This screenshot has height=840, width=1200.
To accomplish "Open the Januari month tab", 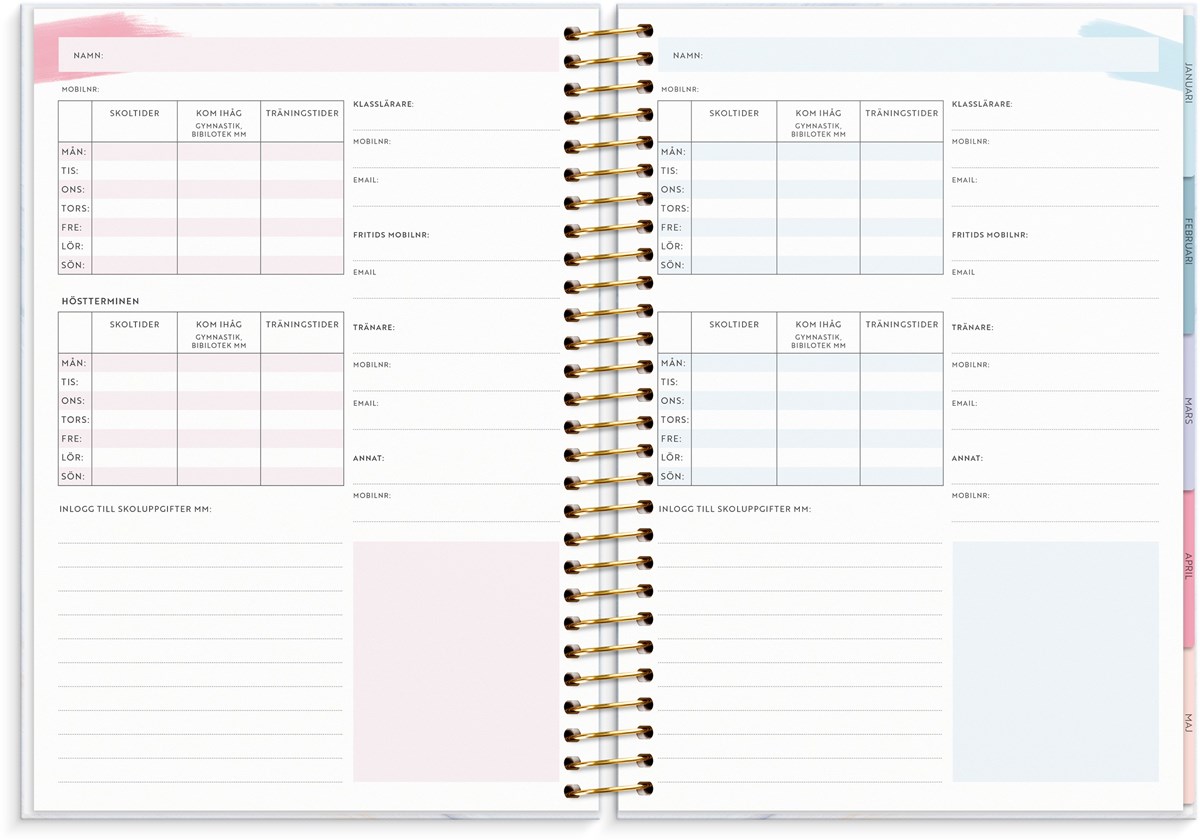I will pos(1187,85).
